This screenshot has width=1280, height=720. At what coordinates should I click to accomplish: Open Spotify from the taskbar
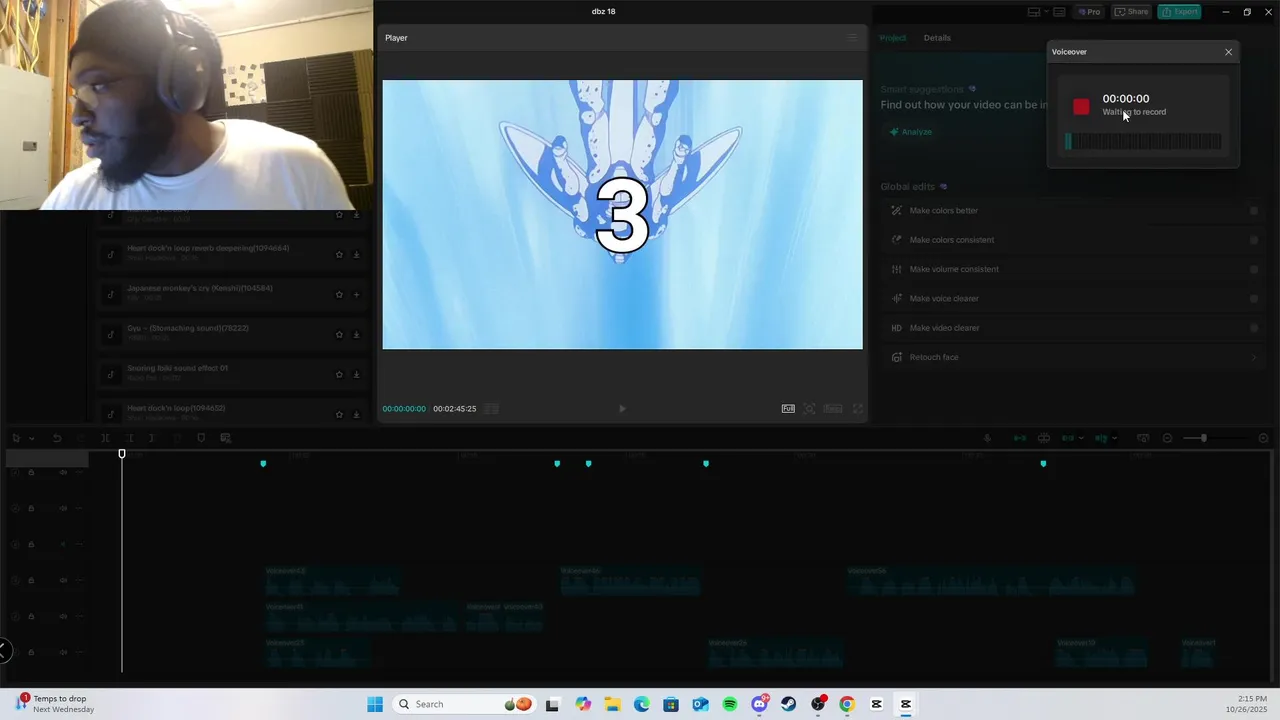pyautogui.click(x=730, y=704)
